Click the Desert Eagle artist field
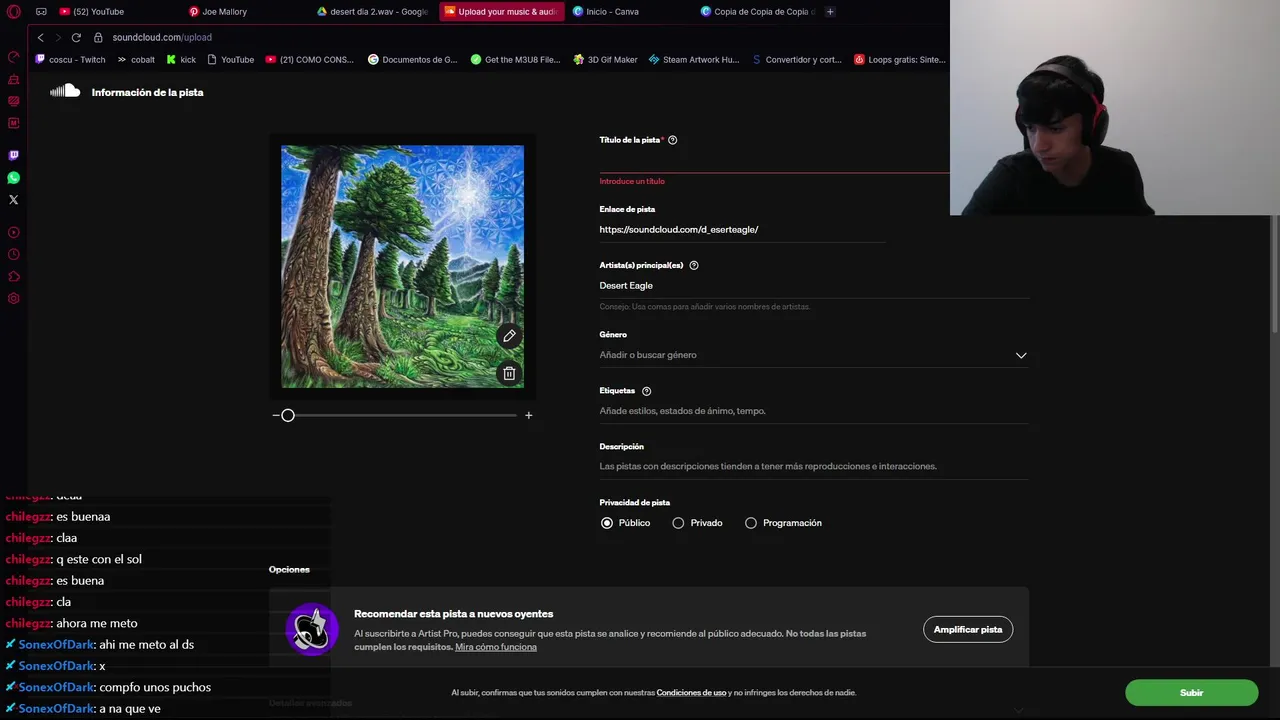This screenshot has width=1280, height=720. [813, 286]
